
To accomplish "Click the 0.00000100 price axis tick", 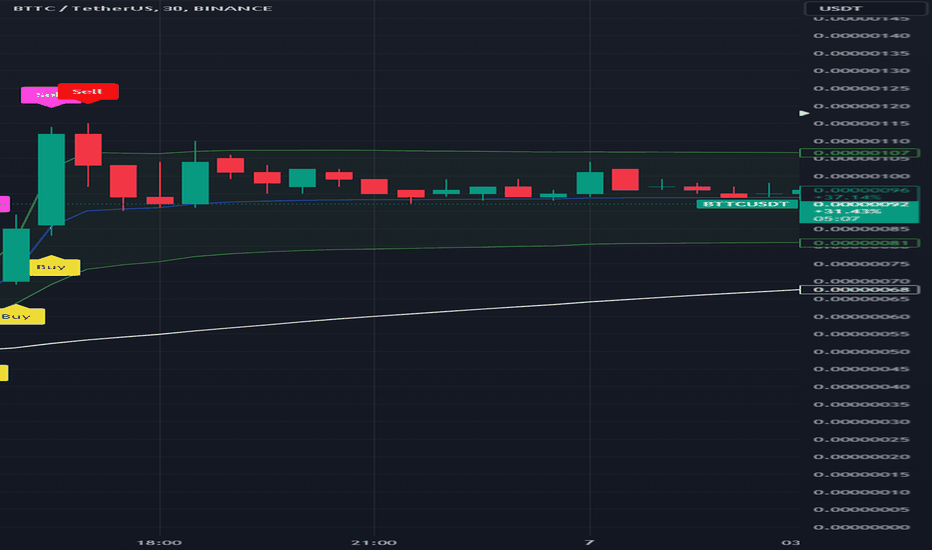I will point(861,176).
